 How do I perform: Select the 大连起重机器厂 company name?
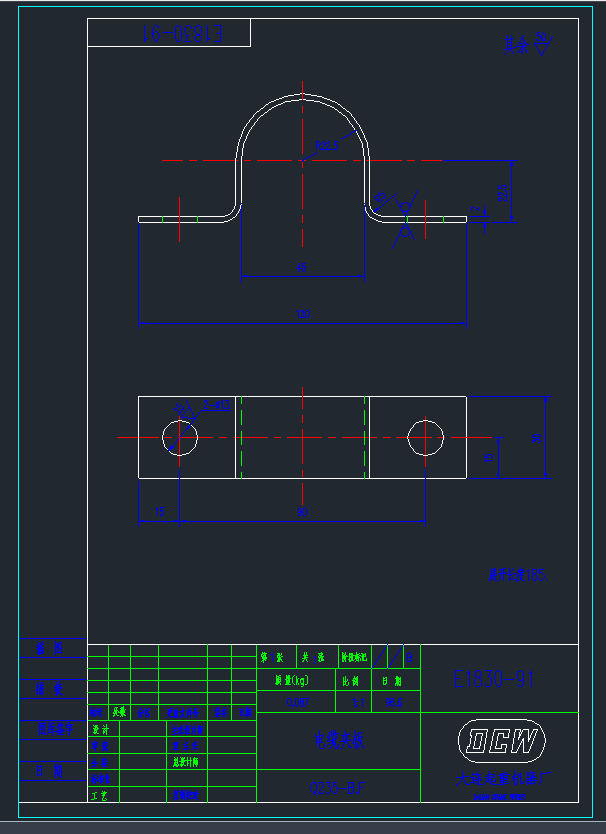click(503, 778)
